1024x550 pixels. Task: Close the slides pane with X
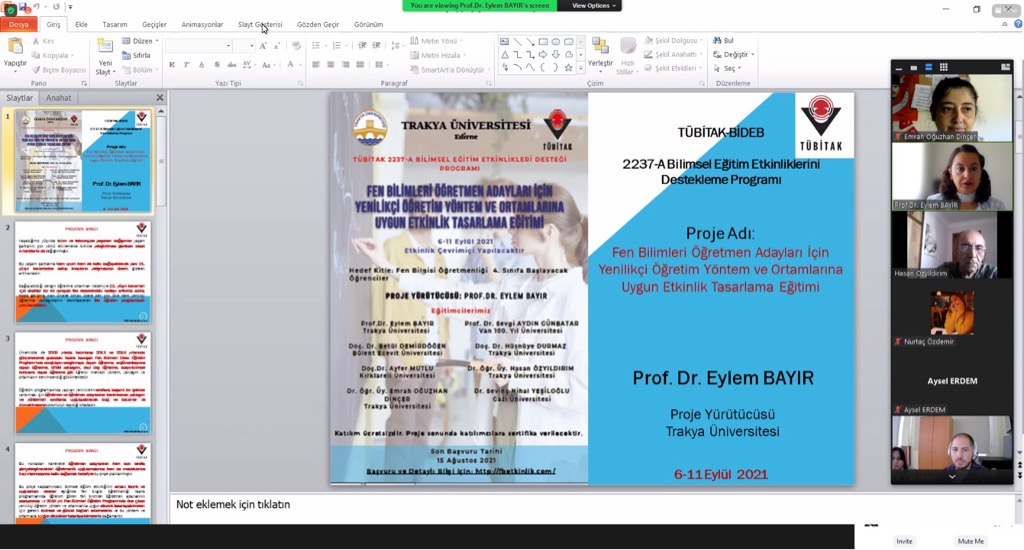coord(159,98)
